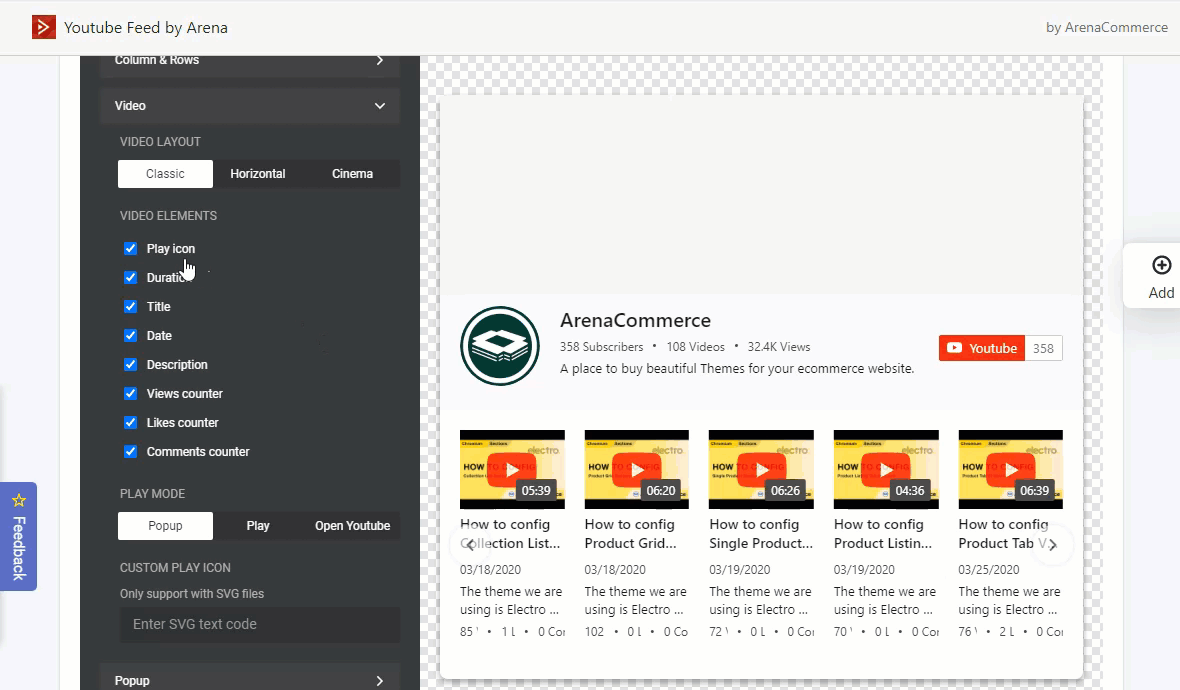This screenshot has width=1180, height=690.
Task: Click the 358 subscriber count badge
Action: [x=1043, y=348]
